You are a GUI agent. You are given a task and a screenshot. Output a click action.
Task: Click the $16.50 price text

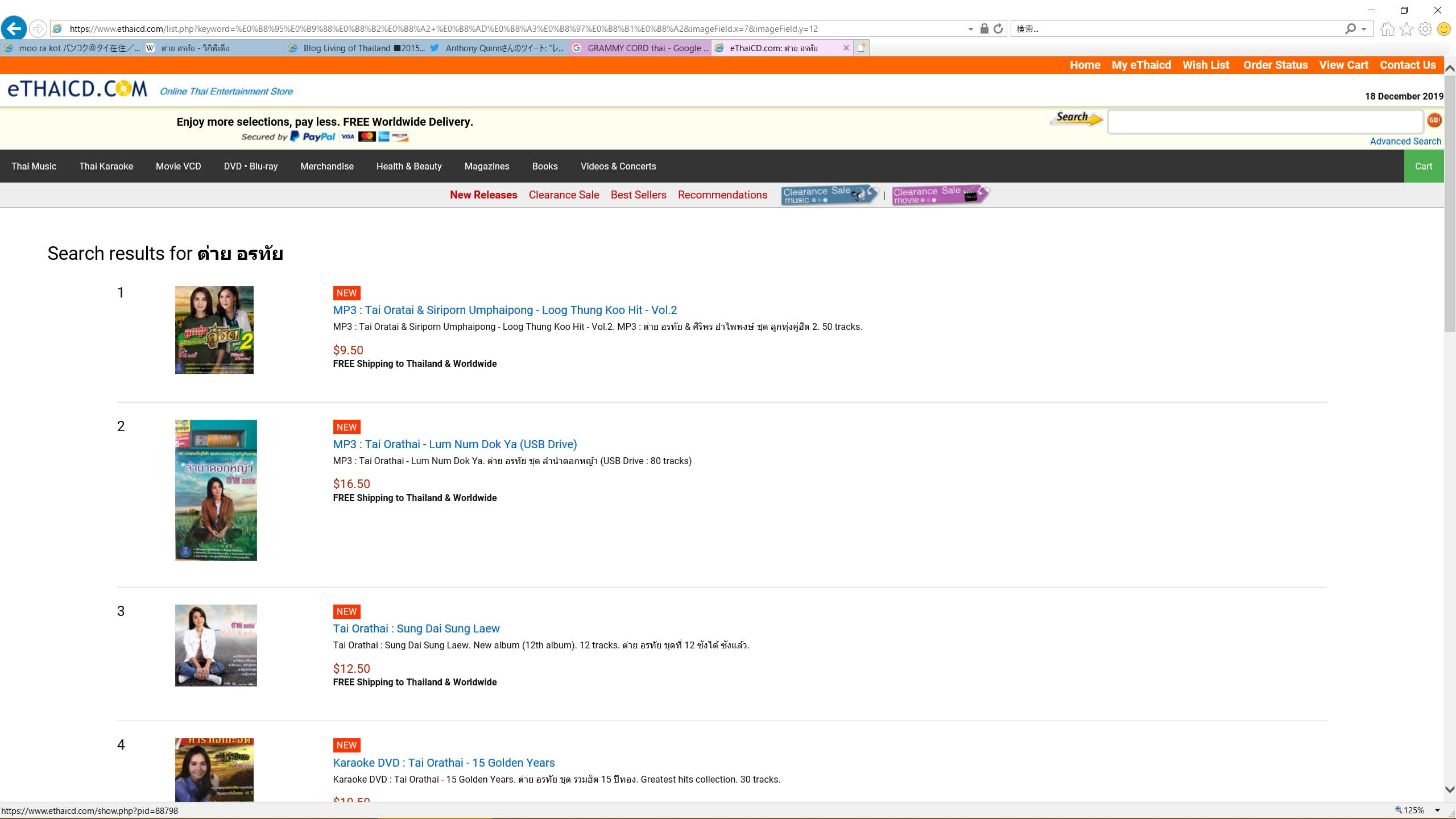[351, 484]
